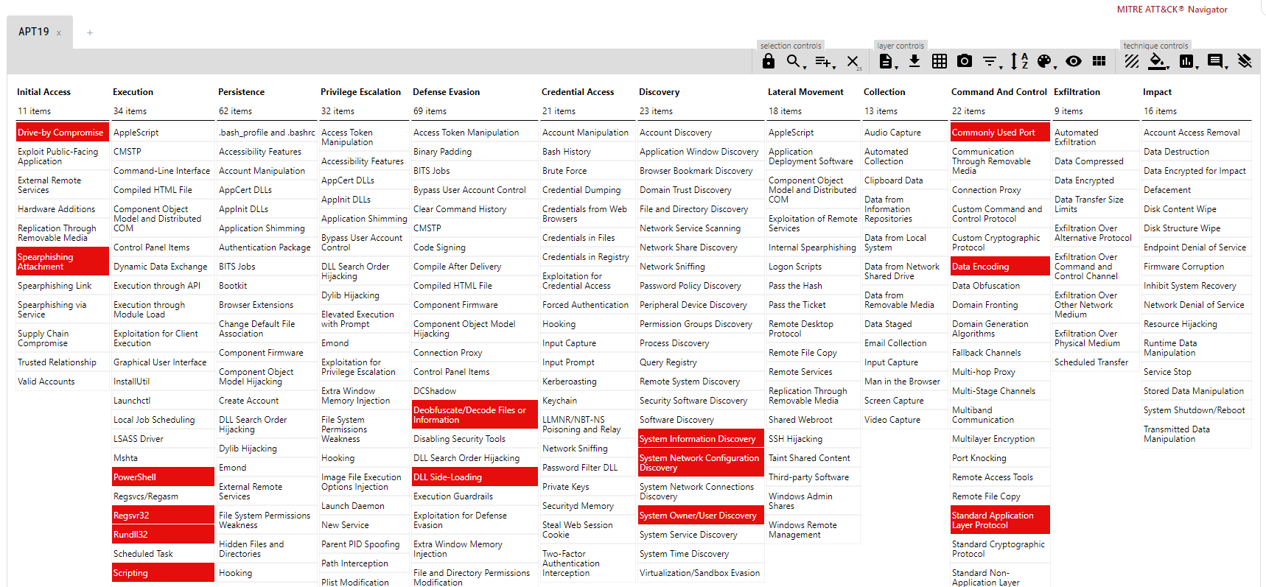1266x587 pixels.
Task: Click the Lateral Movement tactic header
Action: [806, 92]
